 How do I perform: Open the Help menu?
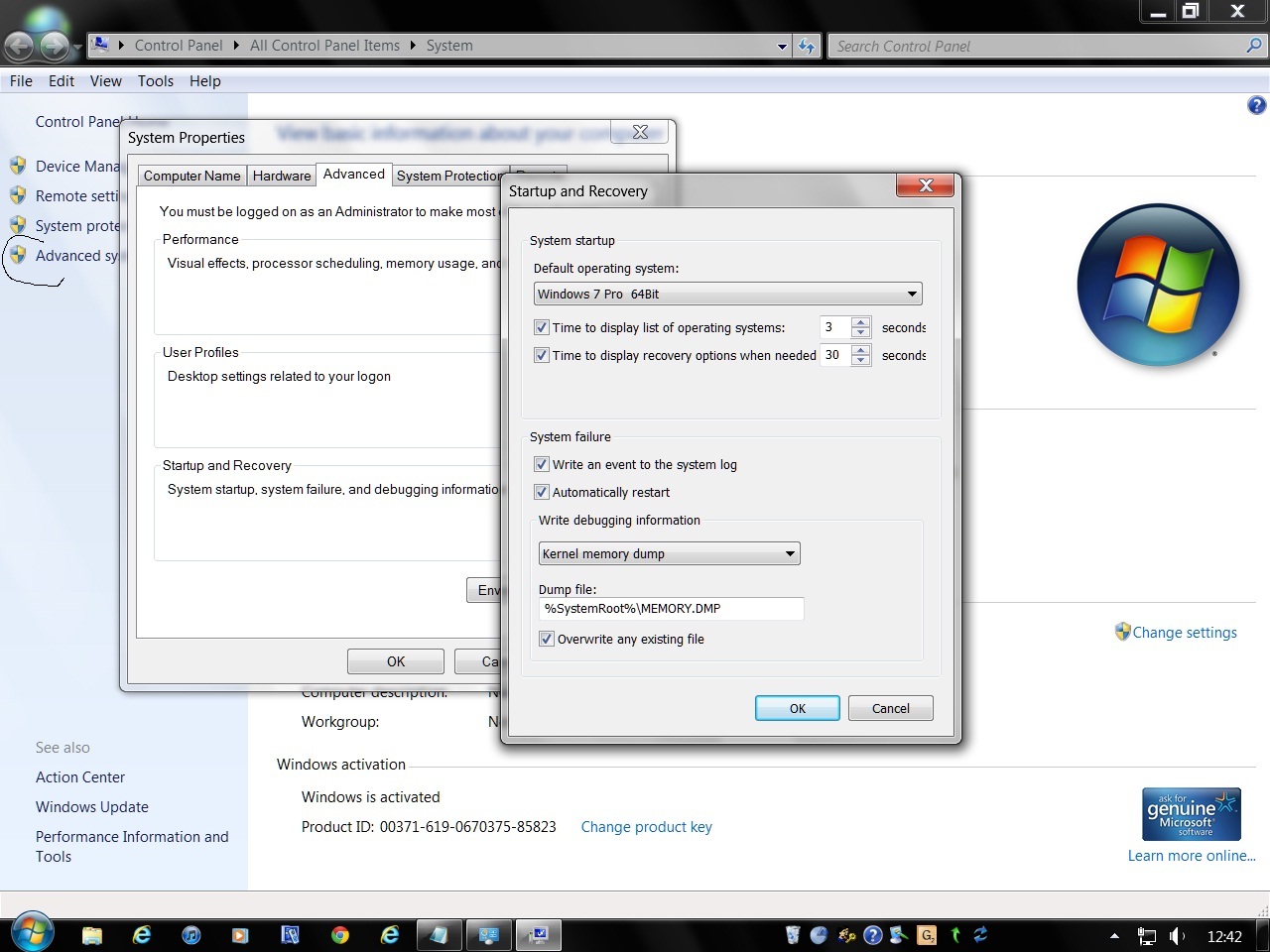[x=205, y=81]
